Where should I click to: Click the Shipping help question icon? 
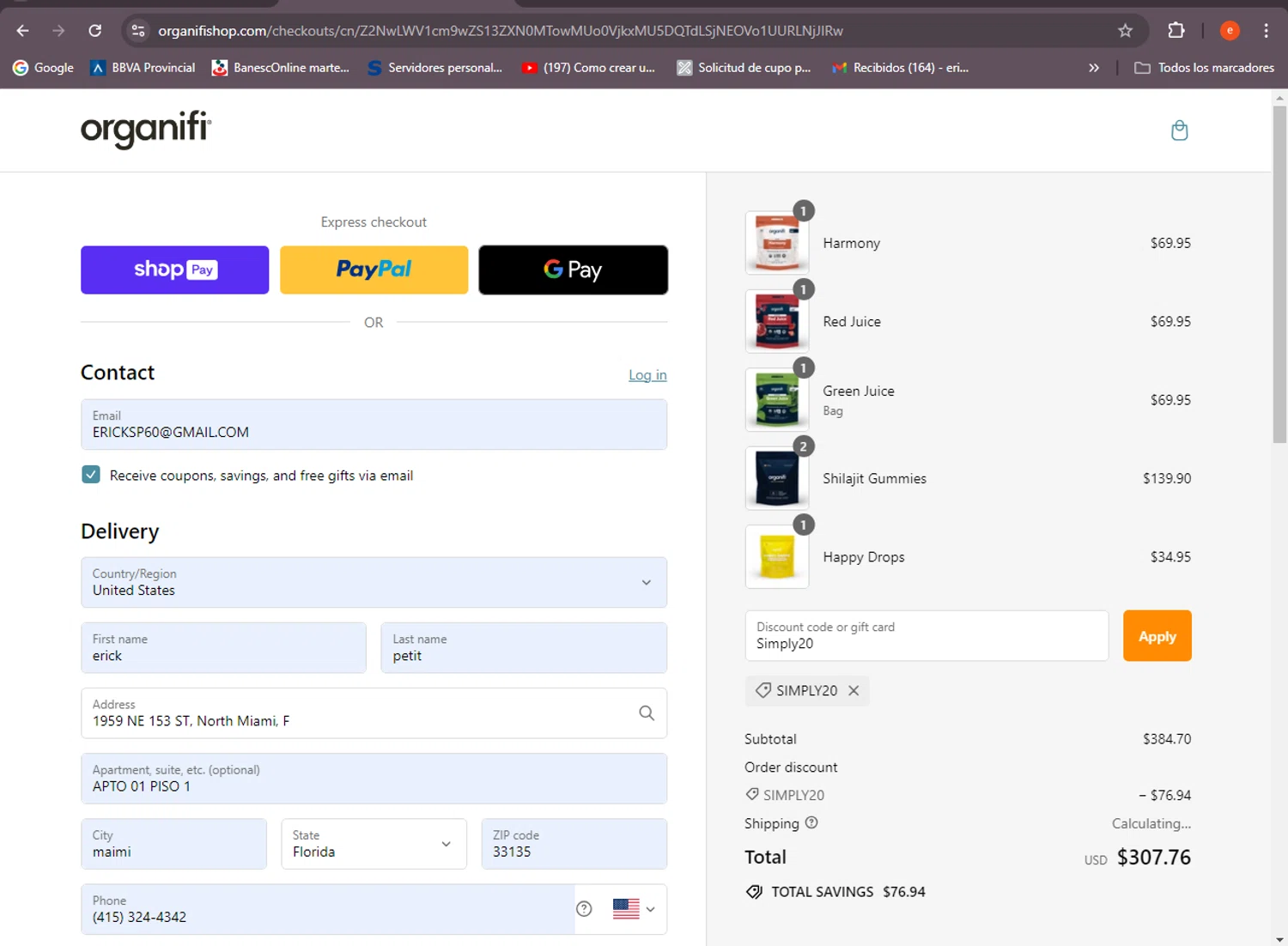811,822
